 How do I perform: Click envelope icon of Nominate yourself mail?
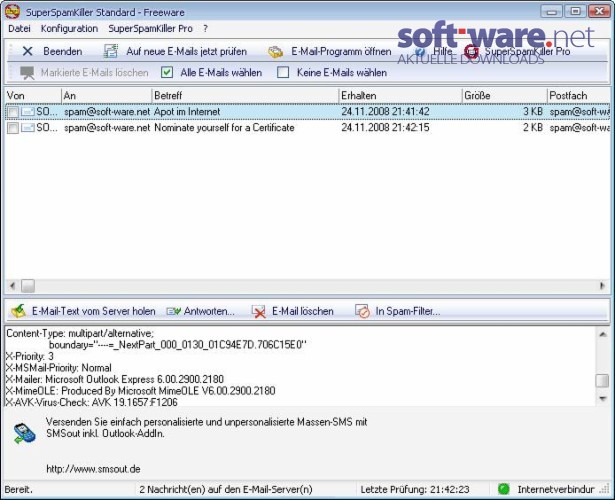coord(27,127)
